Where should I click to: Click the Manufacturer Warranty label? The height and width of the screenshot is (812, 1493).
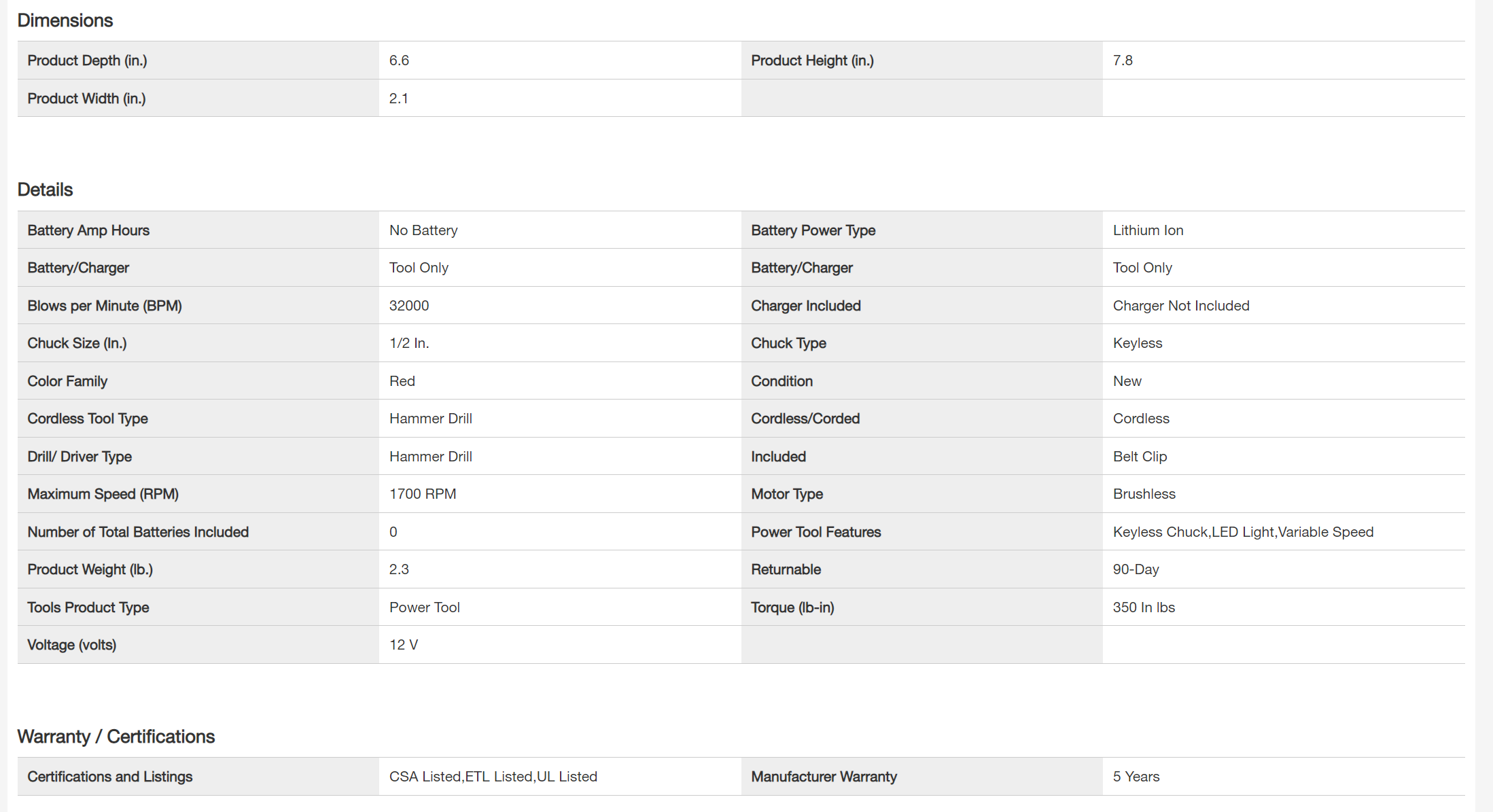click(824, 777)
